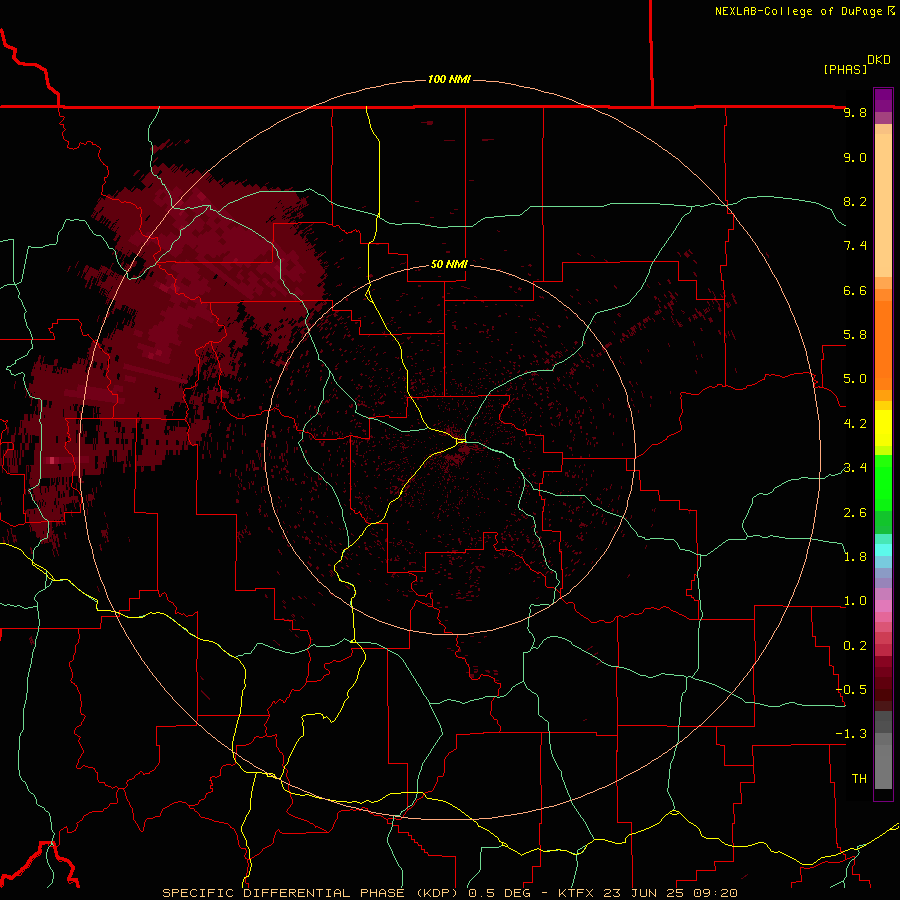Pick the pale peach legend swatch

pyautogui.click(x=883, y=205)
